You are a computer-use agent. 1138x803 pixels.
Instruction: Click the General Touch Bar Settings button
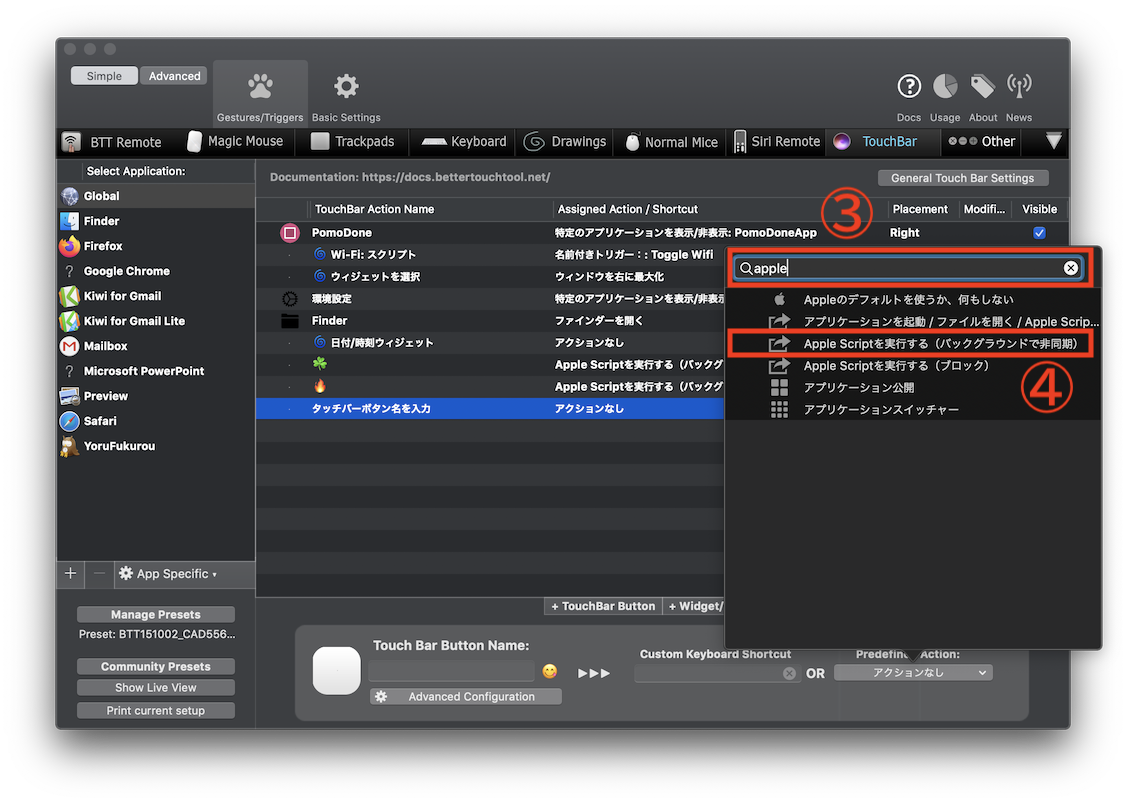[963, 178]
